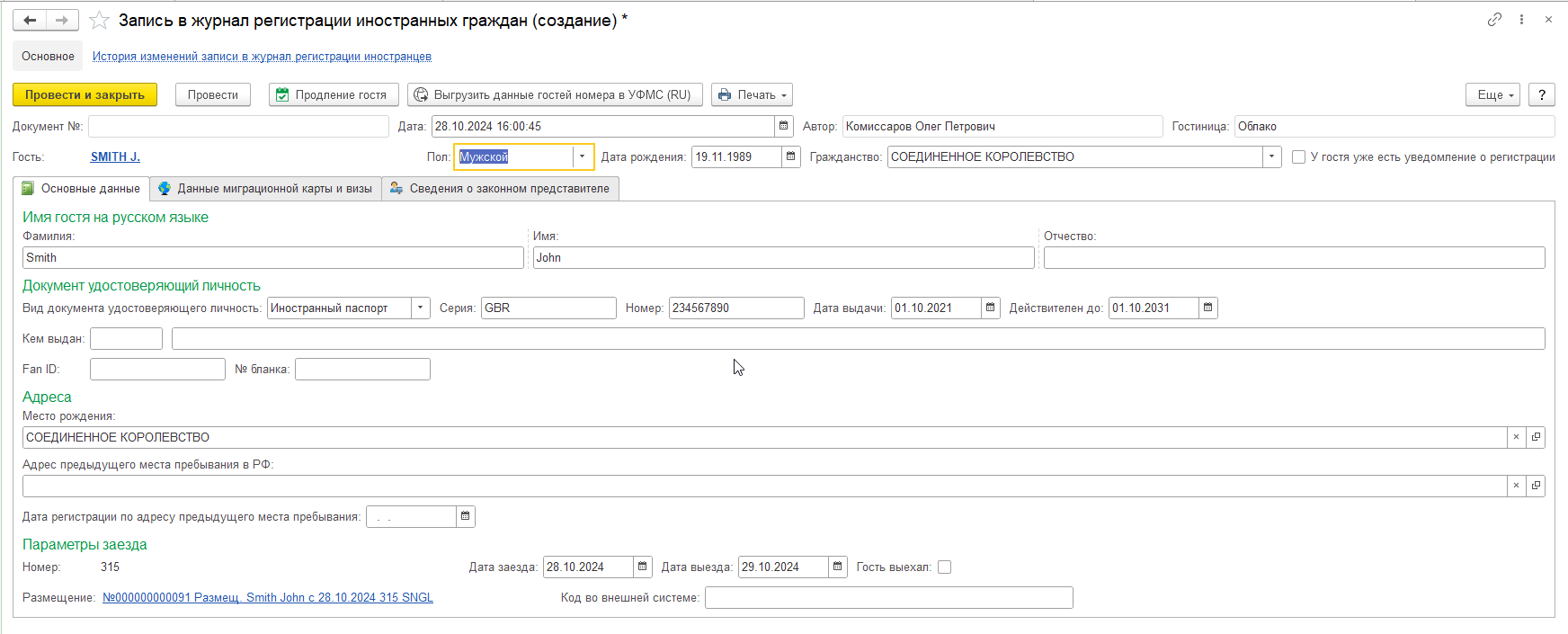The image size is (1568, 634).
Task: Click the Действителен до field with 01.10.2031
Action: click(x=1154, y=308)
